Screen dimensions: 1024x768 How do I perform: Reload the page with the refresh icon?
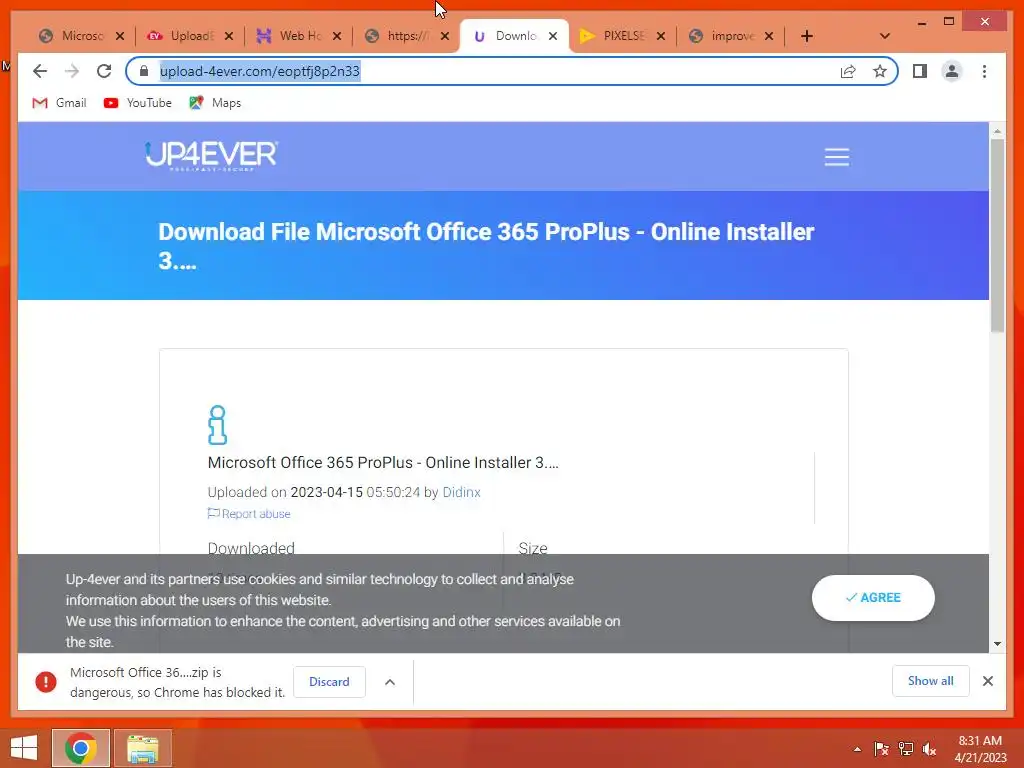(x=104, y=71)
